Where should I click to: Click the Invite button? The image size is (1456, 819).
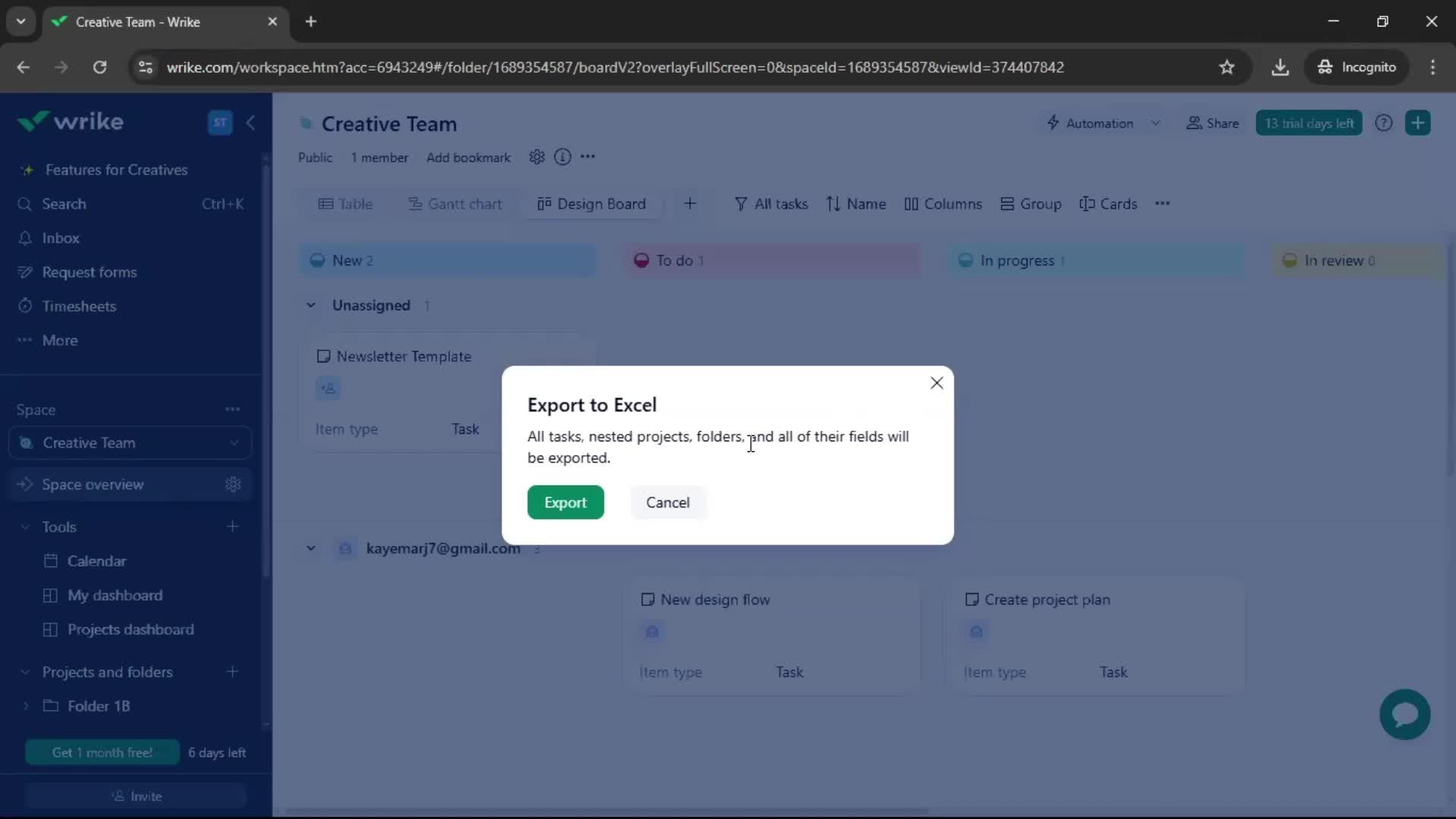(136, 796)
